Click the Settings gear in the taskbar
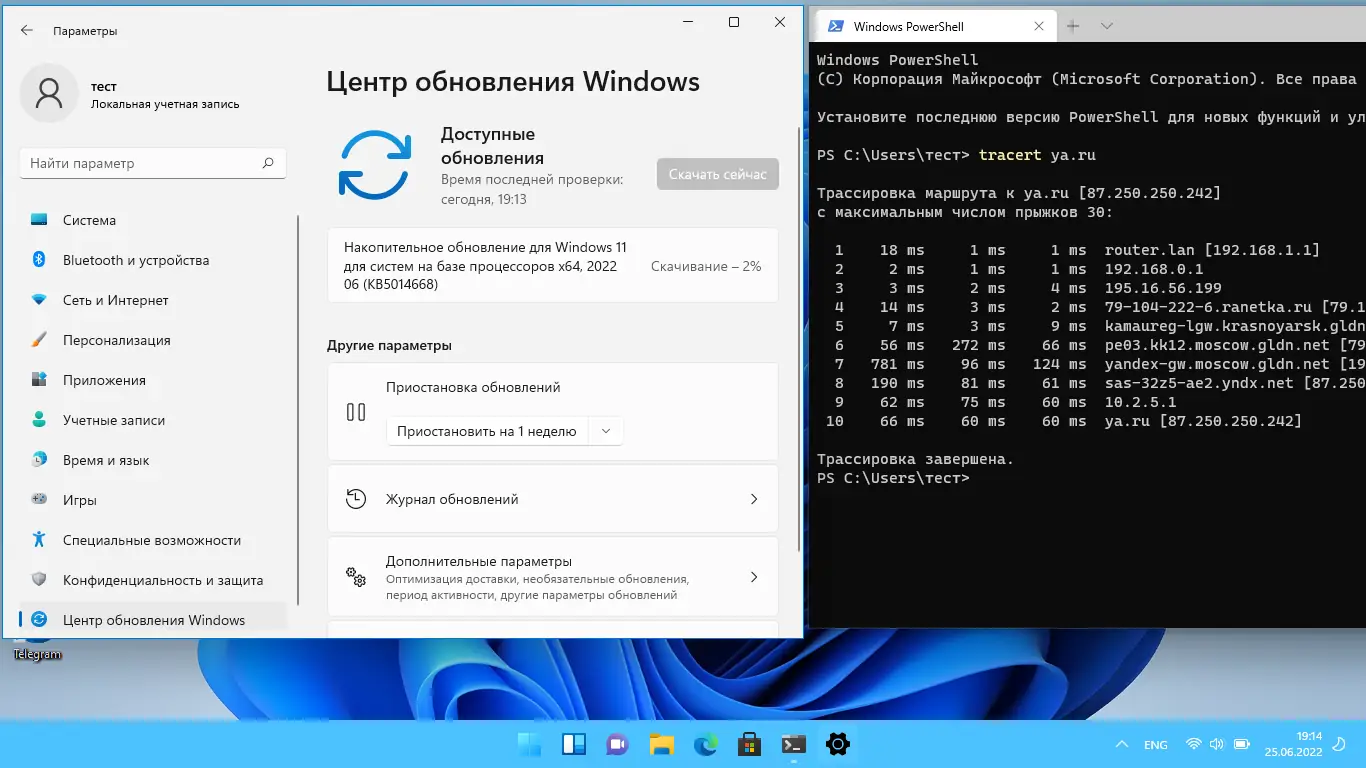Screen dimensions: 1366x768 838,744
